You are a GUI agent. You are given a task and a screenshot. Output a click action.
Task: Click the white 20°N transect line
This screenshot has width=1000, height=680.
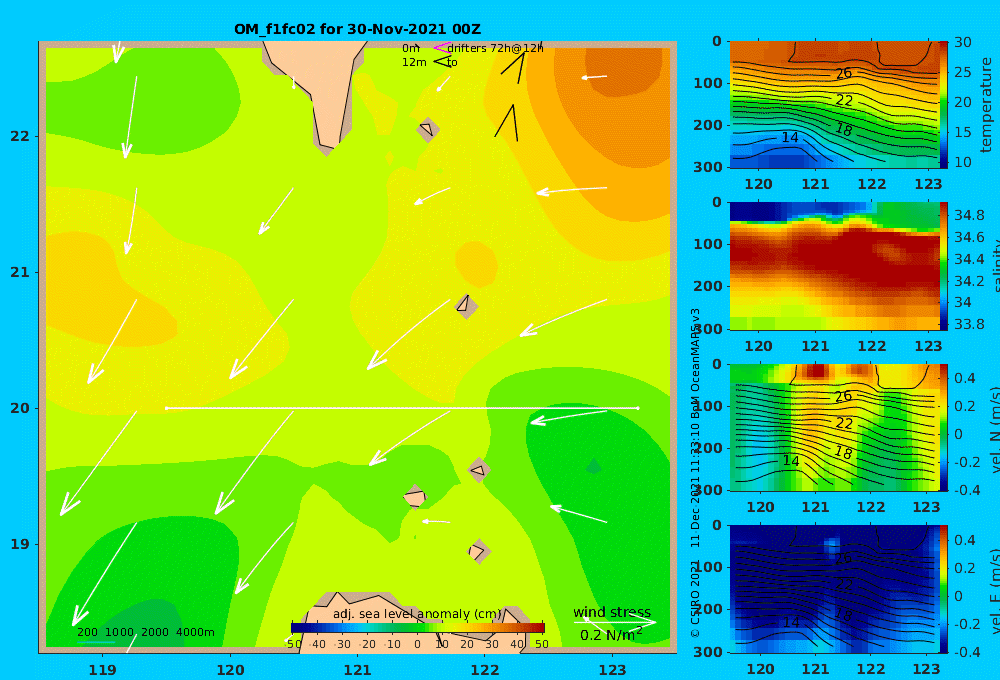(402, 408)
